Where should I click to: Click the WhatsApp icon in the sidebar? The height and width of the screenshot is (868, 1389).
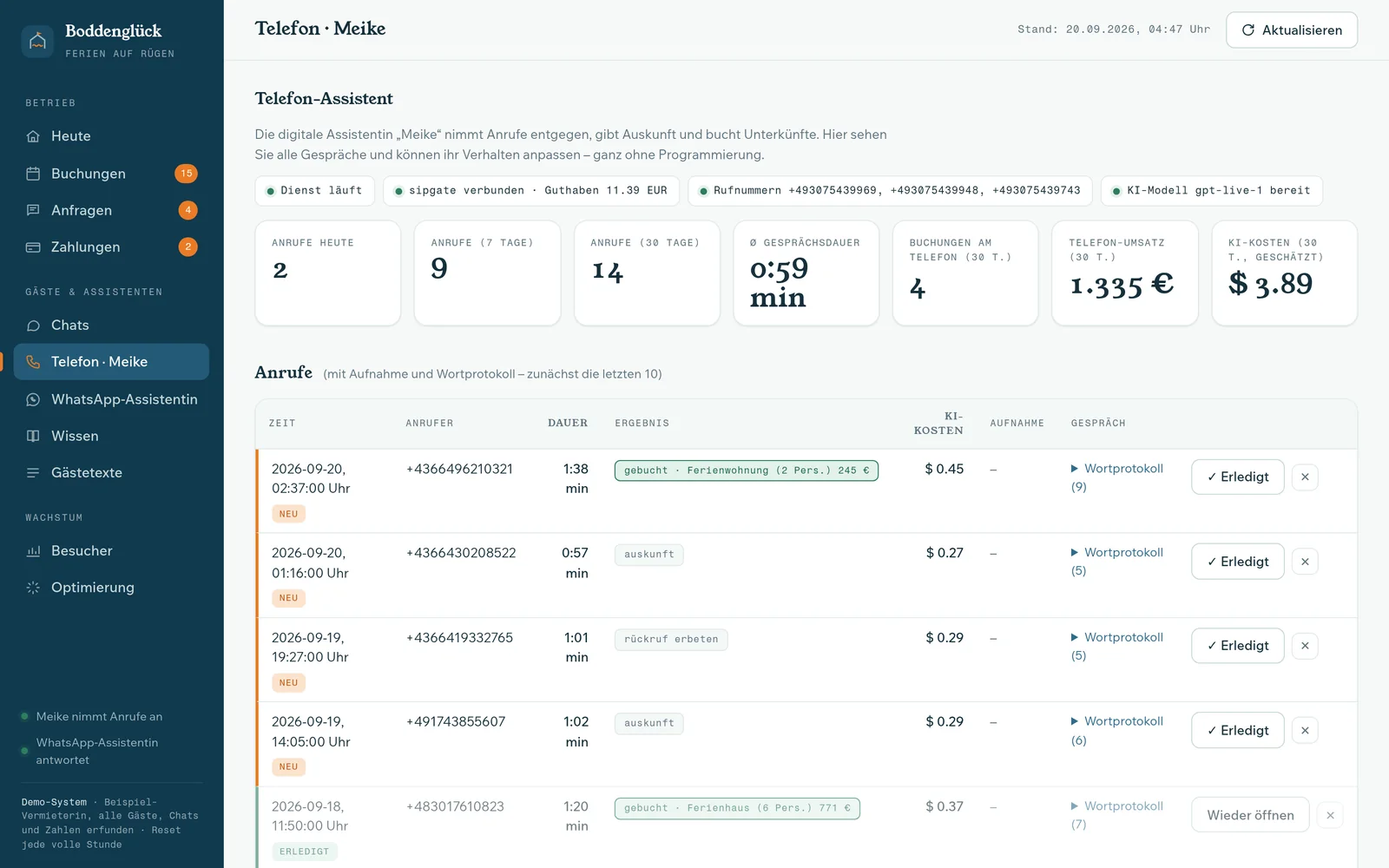(33, 399)
